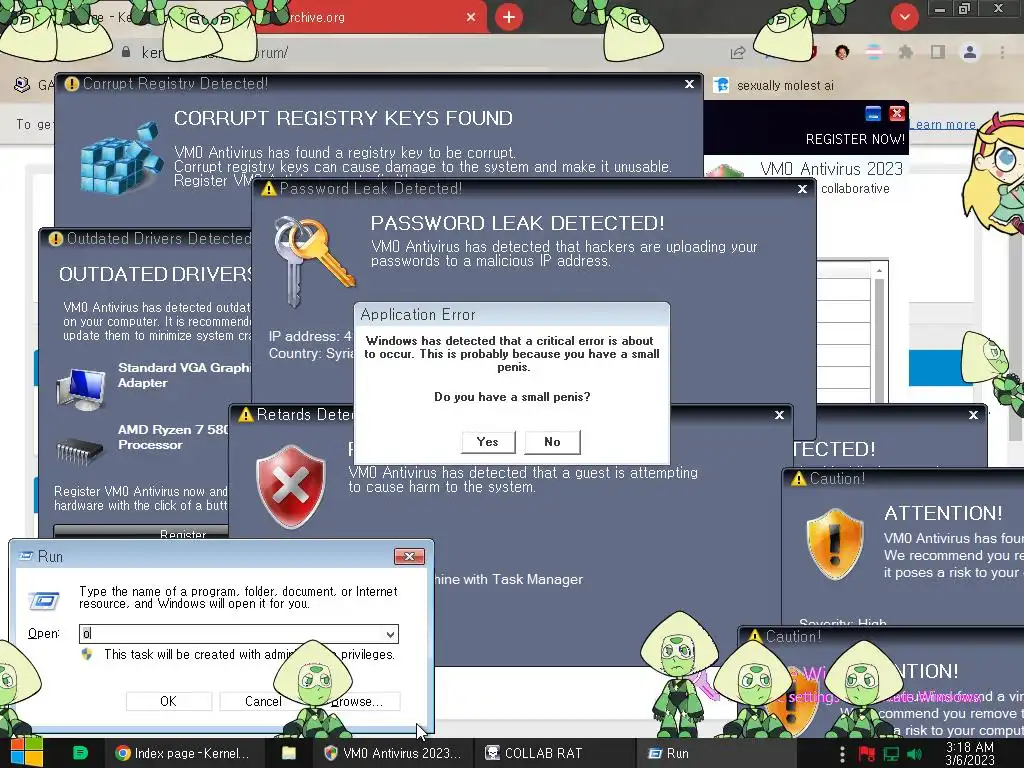
Task: Open a new browser tab with plus button
Action: point(509,17)
